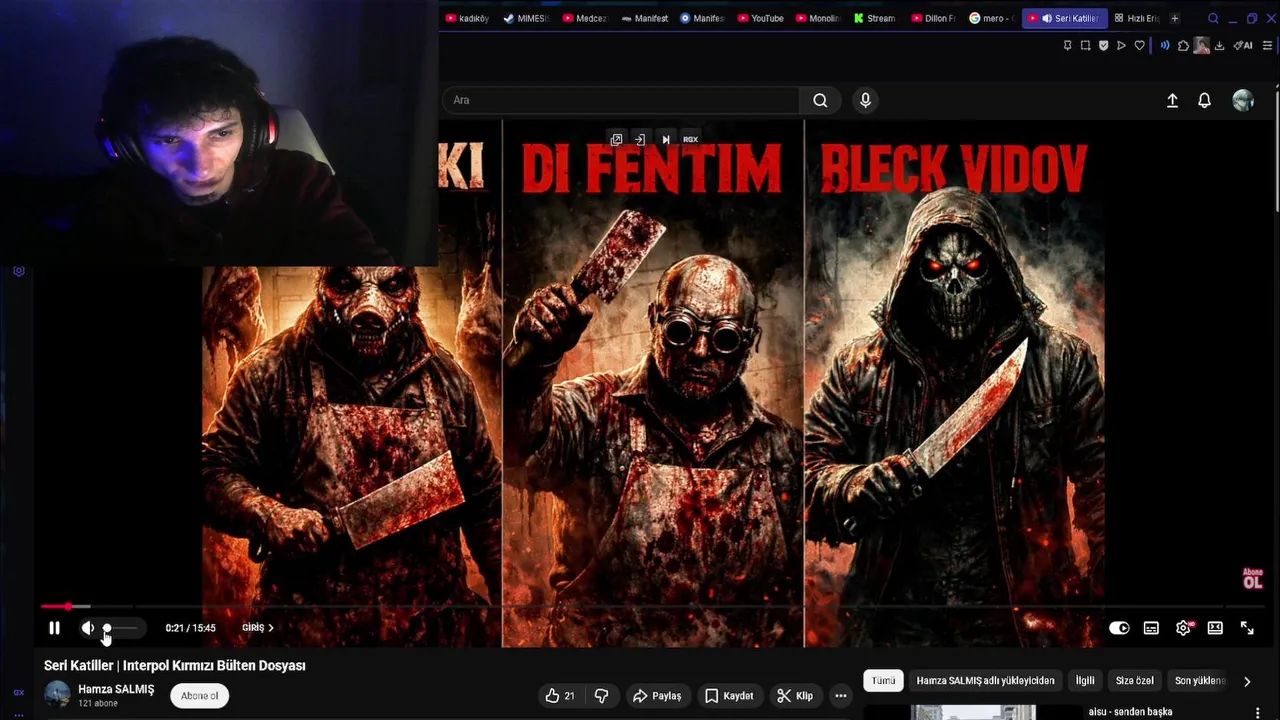This screenshot has height=720, width=1280.
Task: Show more filter chips arrow
Action: (x=1247, y=681)
